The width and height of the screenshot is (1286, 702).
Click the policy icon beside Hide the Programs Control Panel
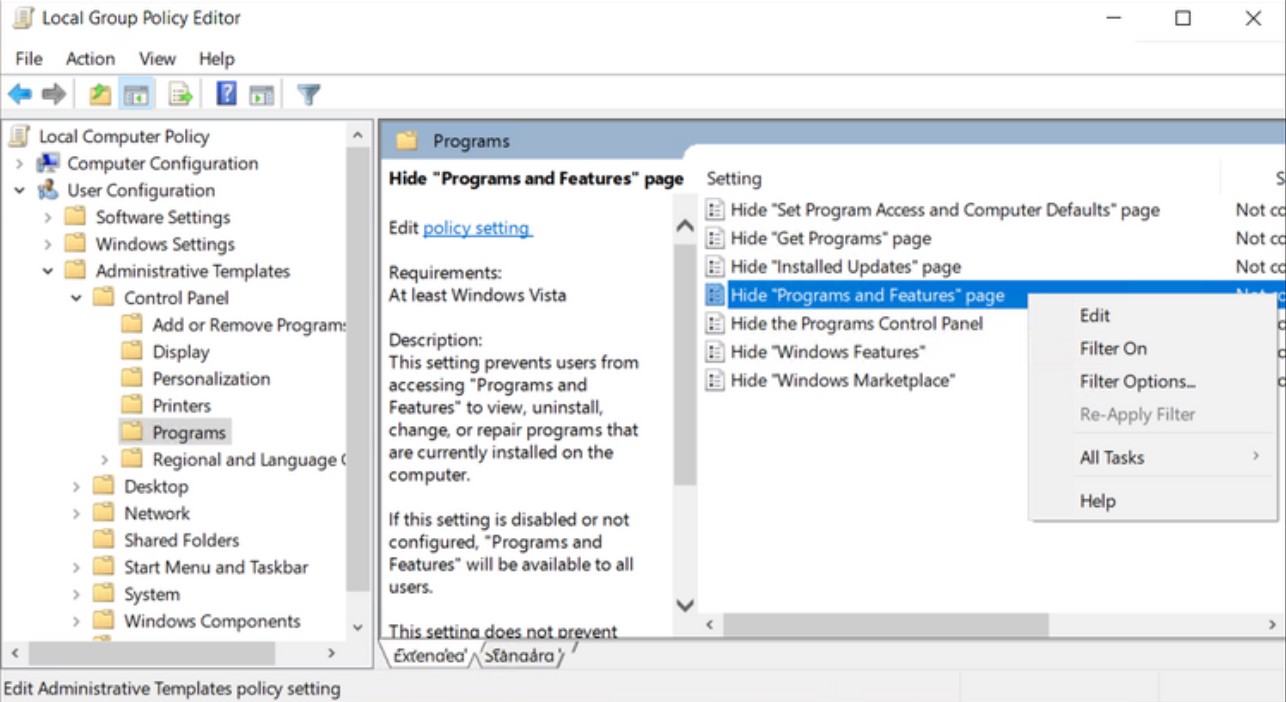click(714, 323)
